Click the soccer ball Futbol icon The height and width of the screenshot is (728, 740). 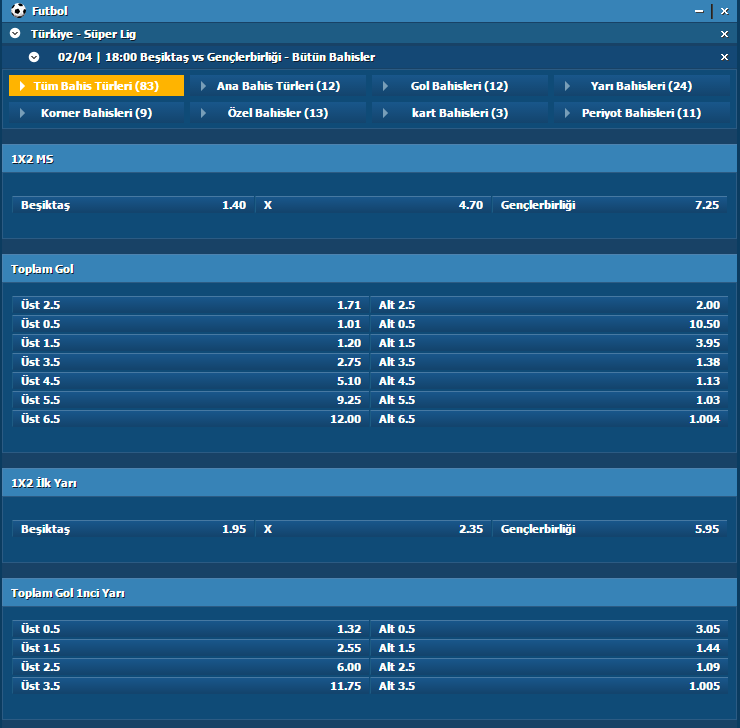click(x=18, y=10)
